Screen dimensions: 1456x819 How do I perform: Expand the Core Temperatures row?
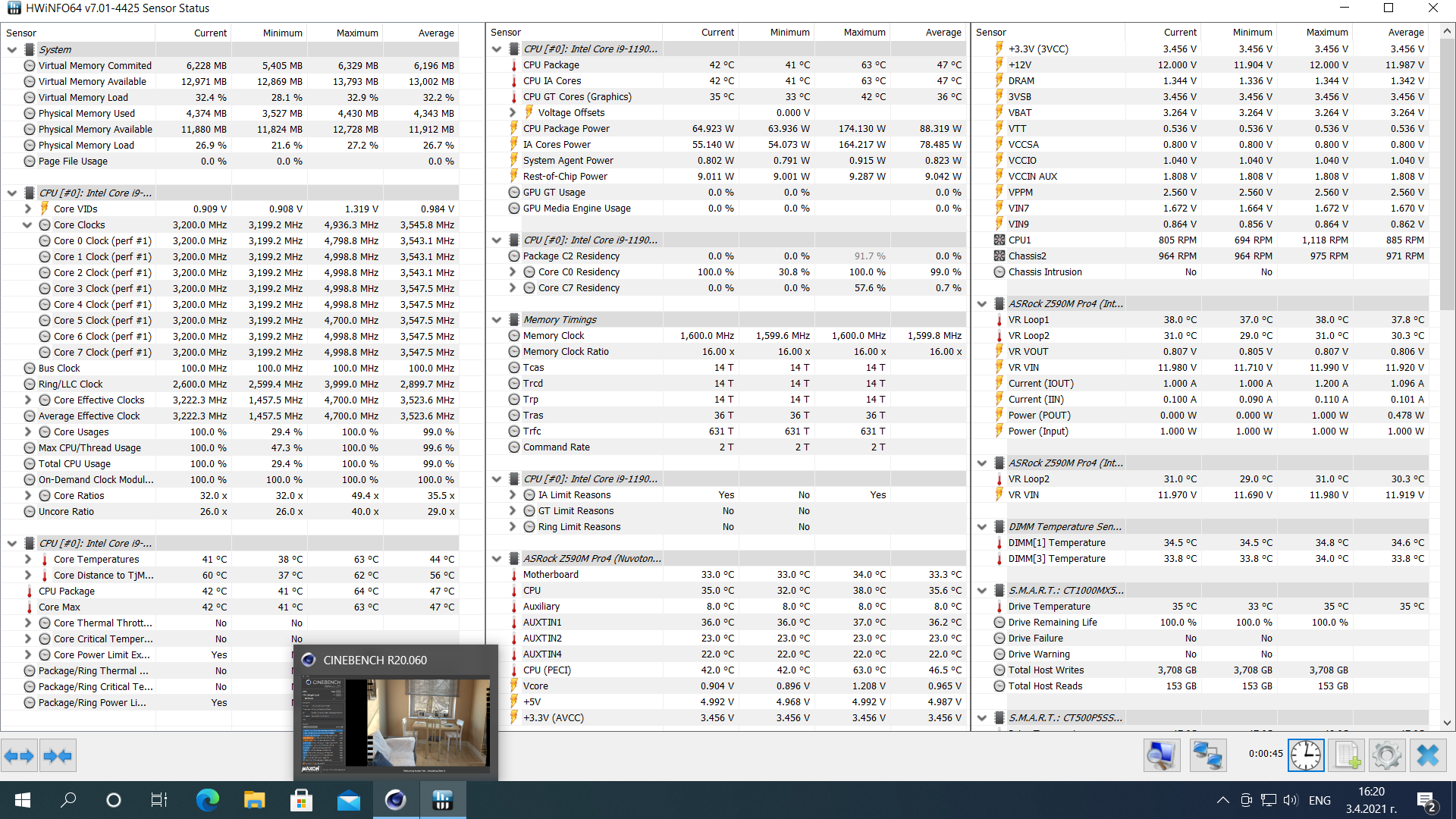click(28, 559)
